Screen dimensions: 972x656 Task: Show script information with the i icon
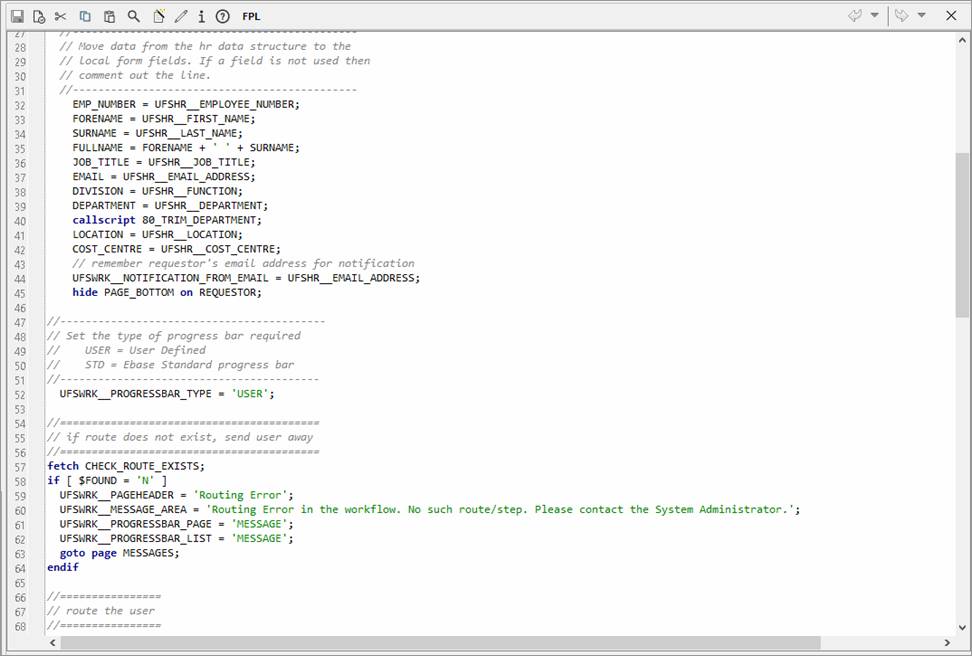pyautogui.click(x=201, y=16)
